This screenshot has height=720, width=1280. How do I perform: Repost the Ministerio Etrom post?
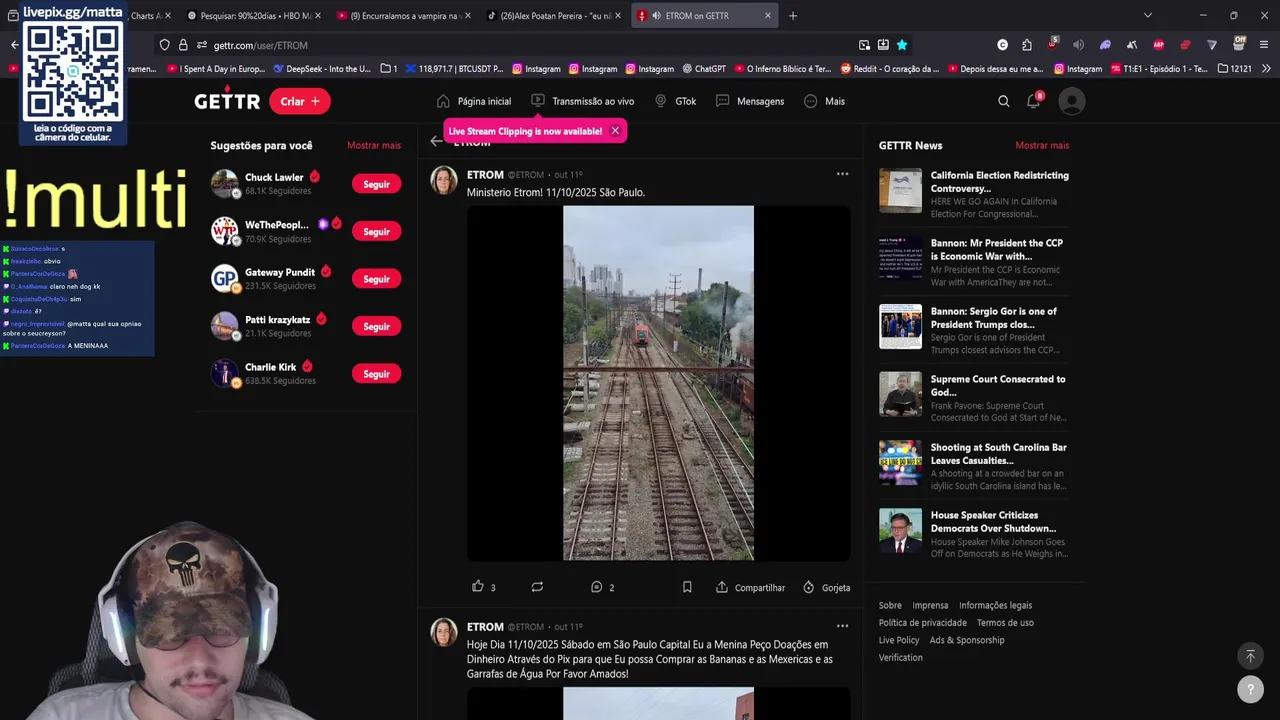point(537,587)
